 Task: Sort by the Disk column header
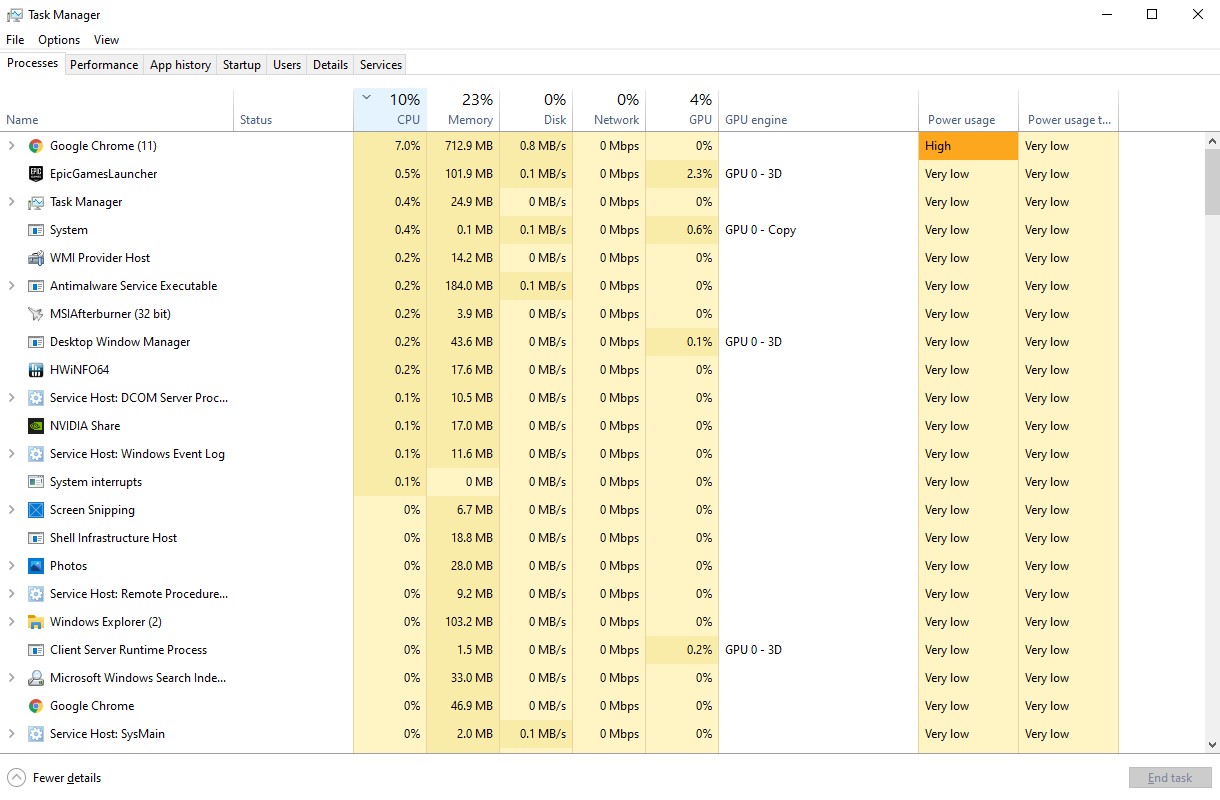tap(536, 110)
